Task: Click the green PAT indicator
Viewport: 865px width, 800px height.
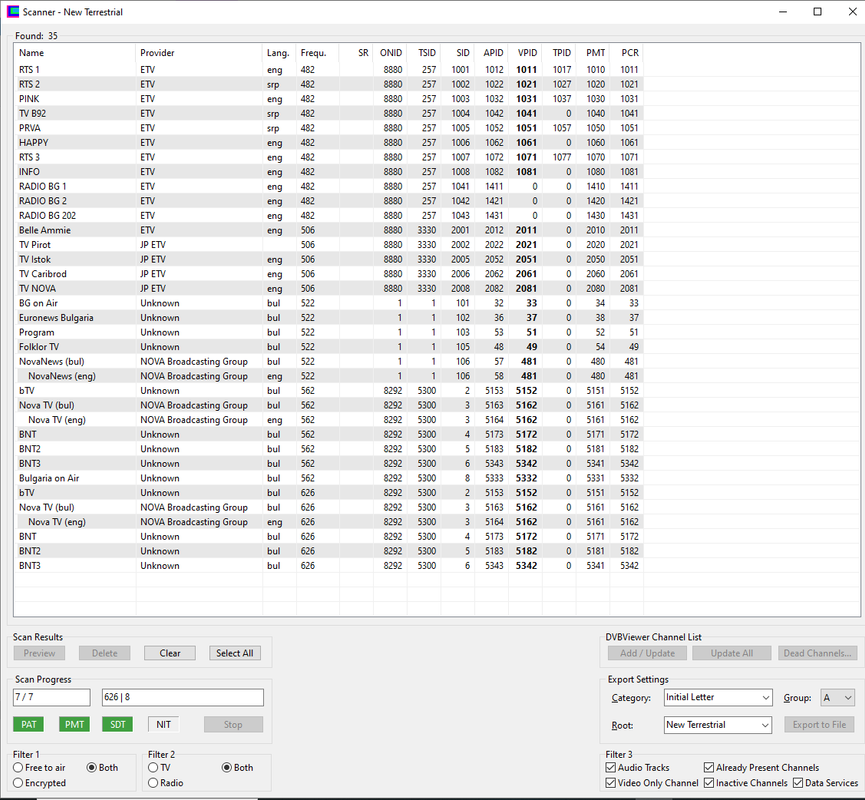Action: pyautogui.click(x=29, y=724)
